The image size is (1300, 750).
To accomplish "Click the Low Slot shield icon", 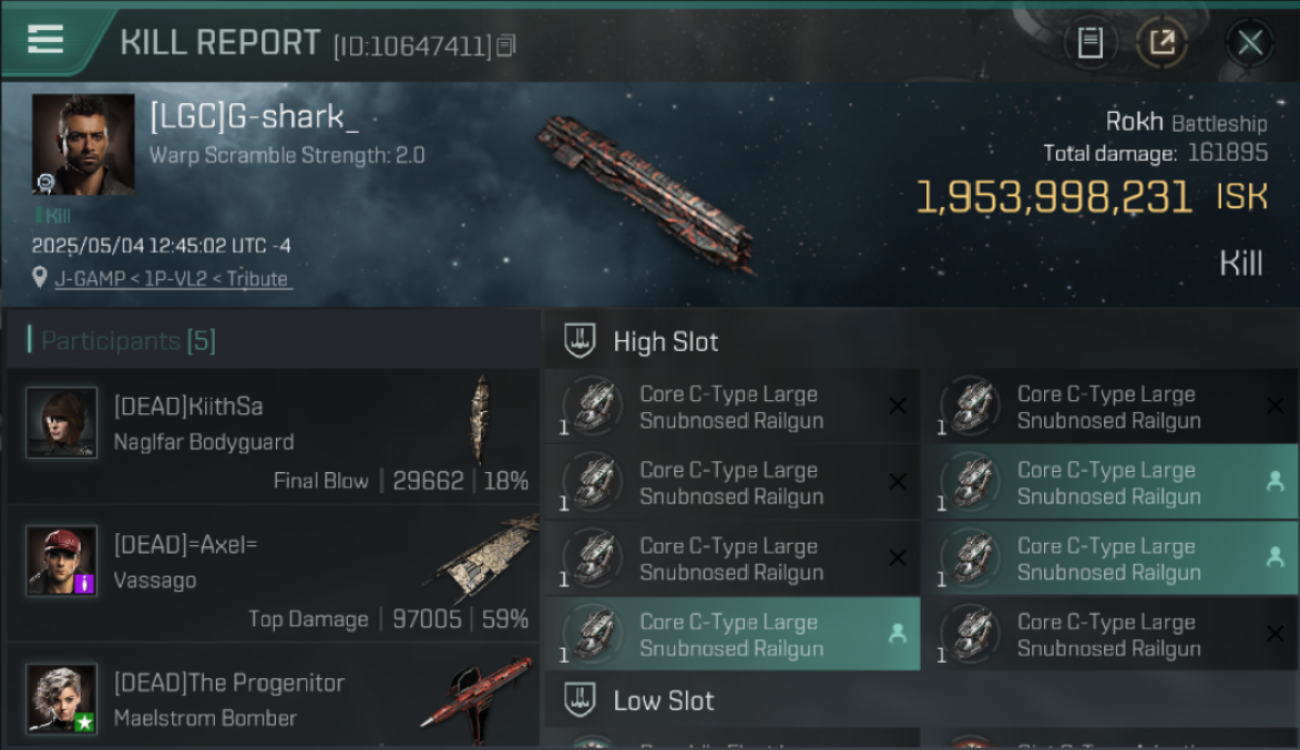I will tap(581, 700).
